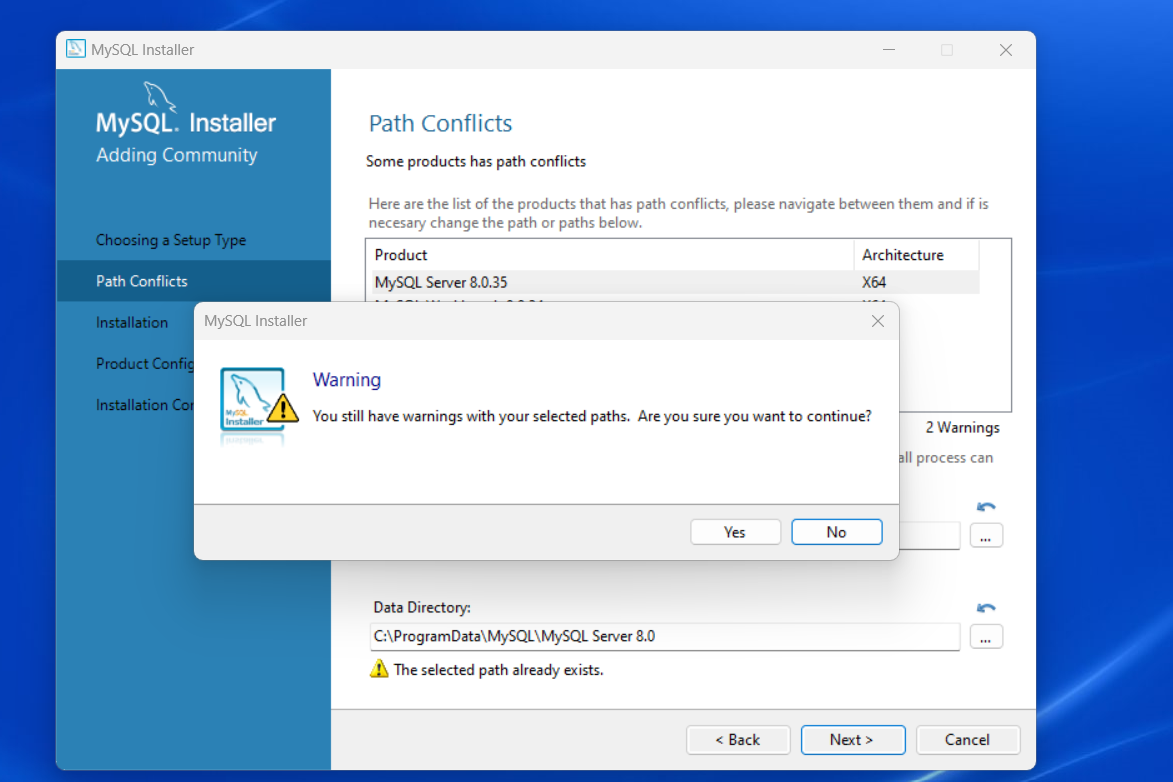
Task: Click the '2 Warnings' text
Action: tap(962, 428)
